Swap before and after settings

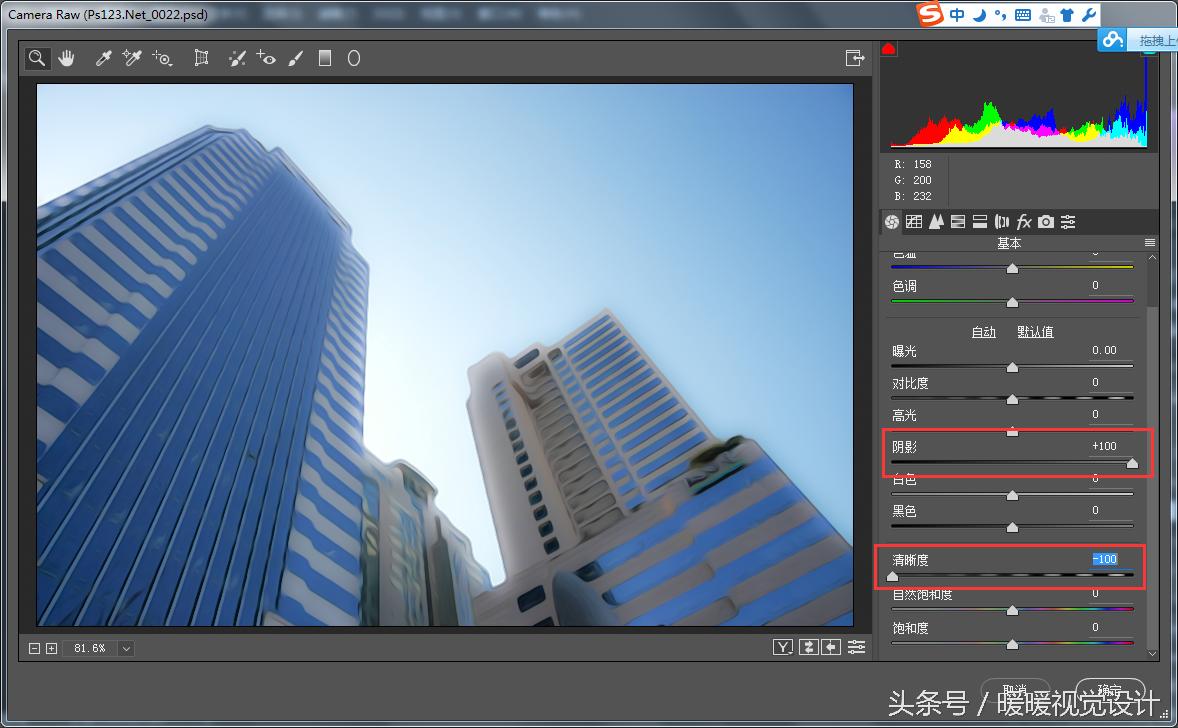pyautogui.click(x=808, y=648)
